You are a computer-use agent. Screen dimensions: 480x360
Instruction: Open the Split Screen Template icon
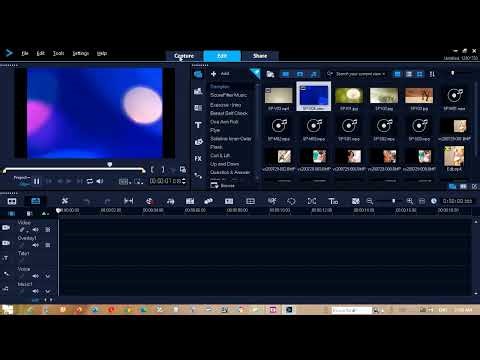tap(356, 201)
